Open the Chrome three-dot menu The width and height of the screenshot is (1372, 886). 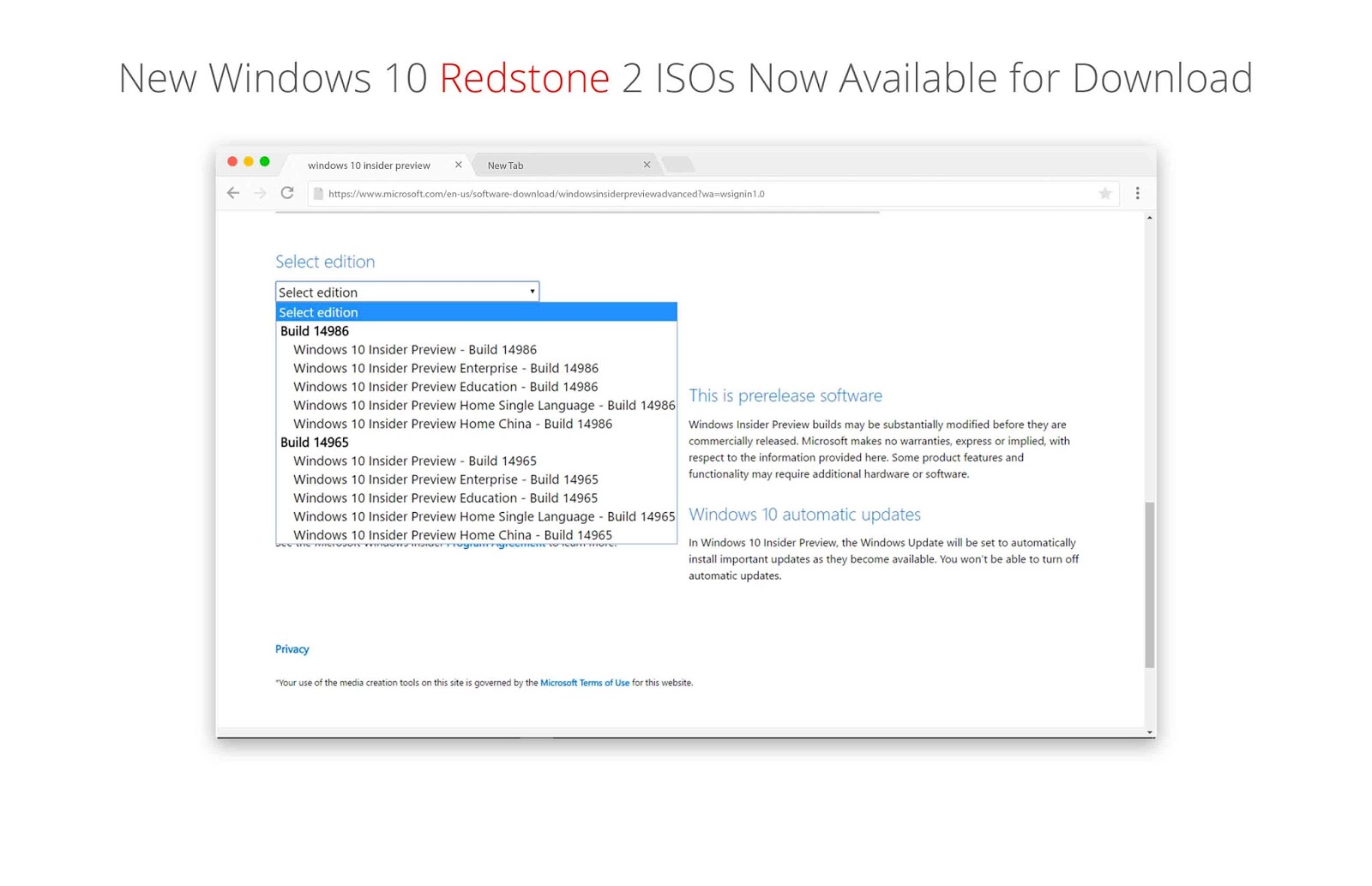tap(1138, 194)
